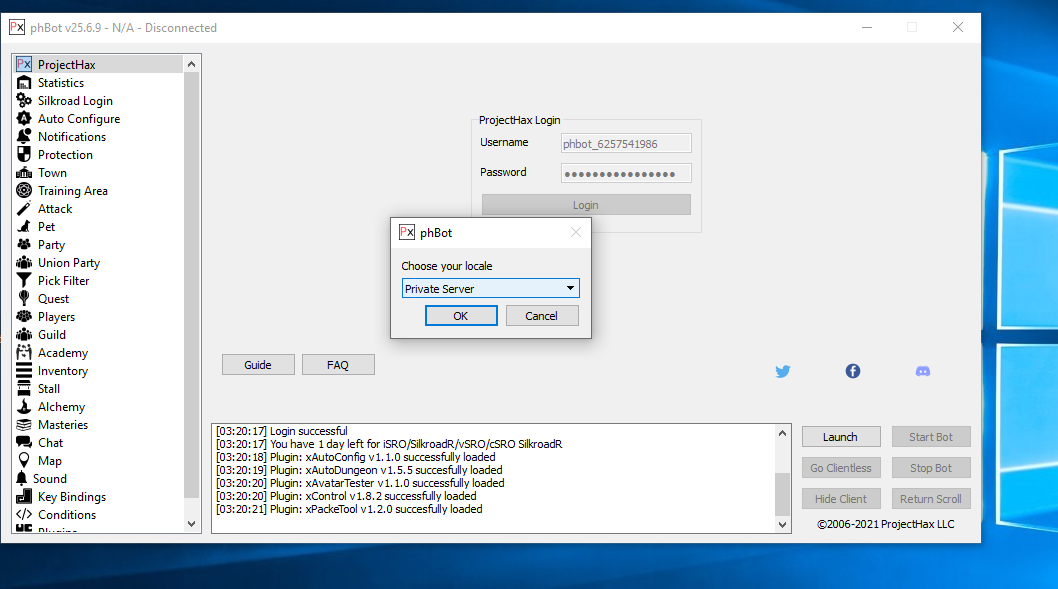Click the Twitter bird icon
1058x589 pixels.
783,371
